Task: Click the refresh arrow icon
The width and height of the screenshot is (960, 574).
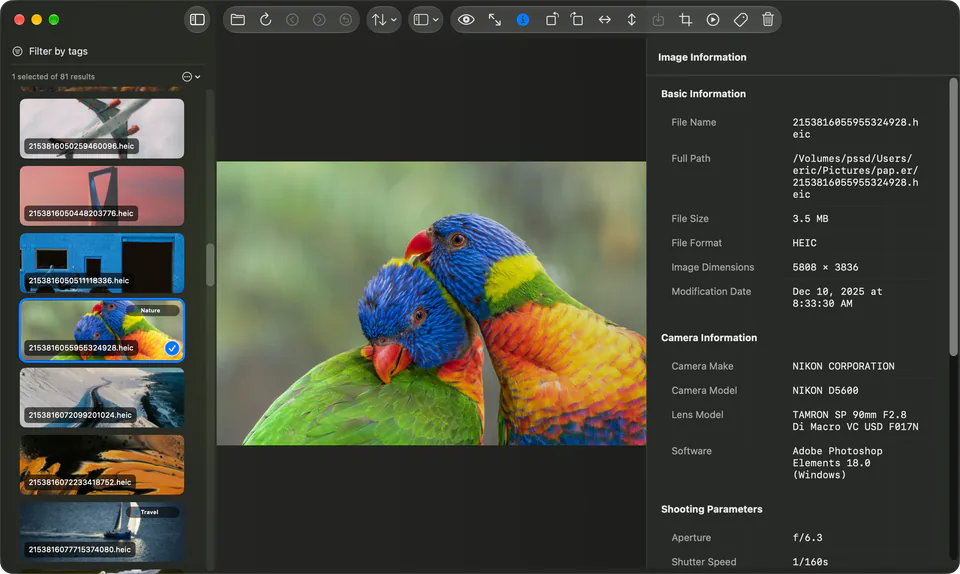Action: [x=265, y=20]
